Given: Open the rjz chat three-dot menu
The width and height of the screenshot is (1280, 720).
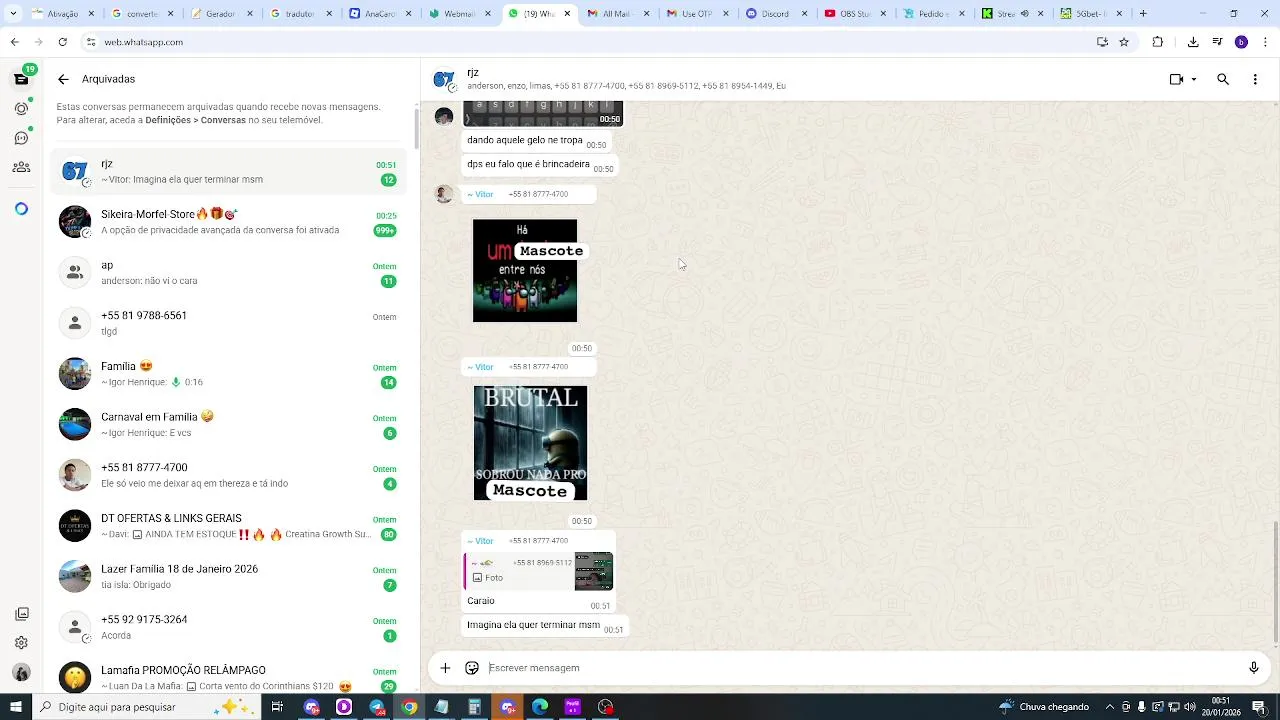Looking at the screenshot, I should (1255, 80).
